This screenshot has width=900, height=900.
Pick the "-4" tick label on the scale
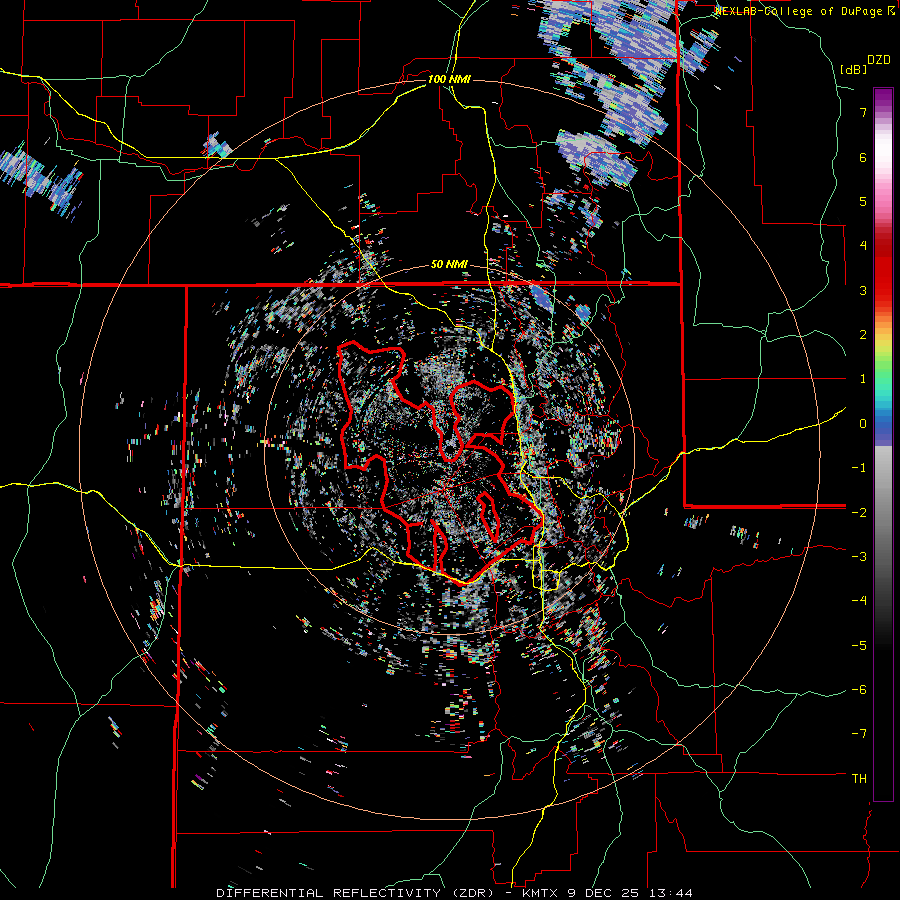point(859,601)
